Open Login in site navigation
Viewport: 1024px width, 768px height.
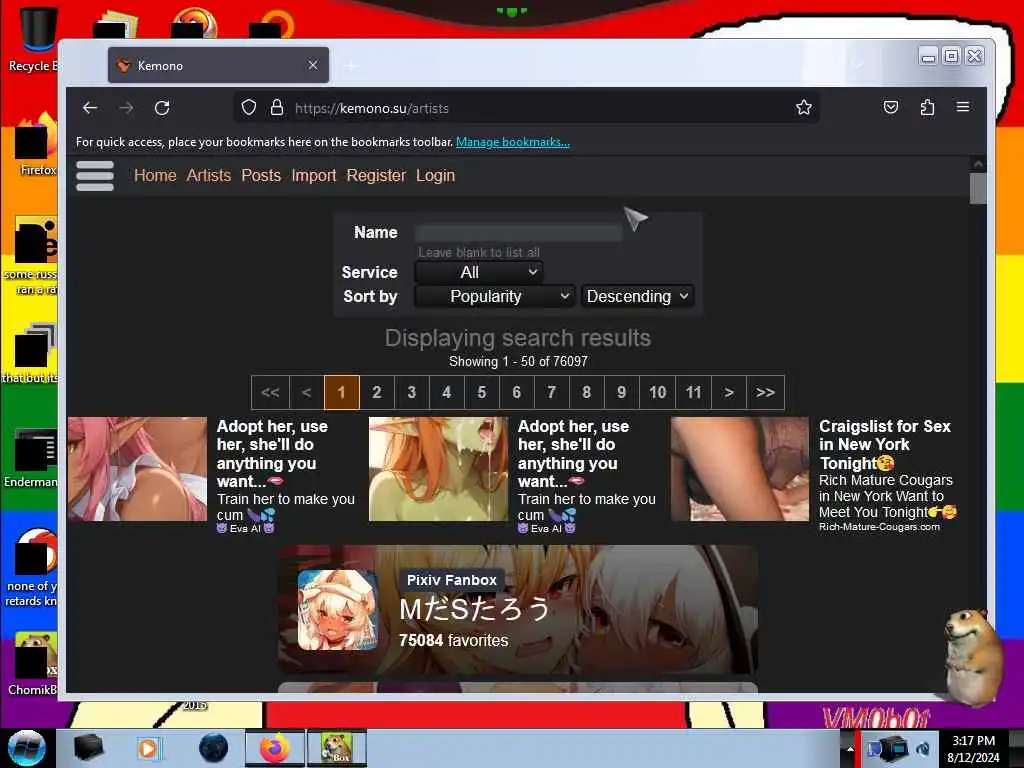pyautogui.click(x=436, y=176)
